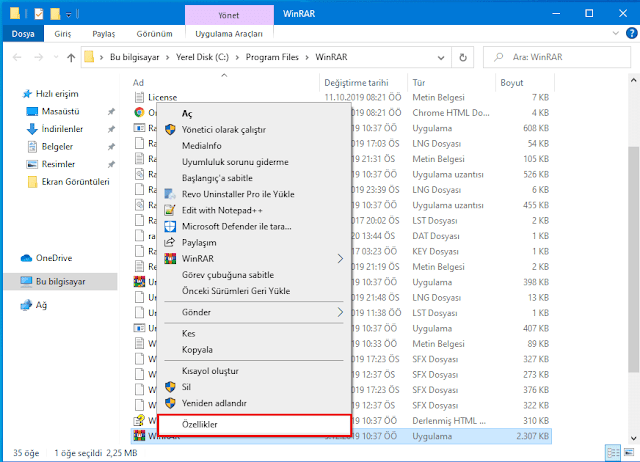Click the Ara: WinRAR search box
Viewport: 640px width, 462px height.
click(x=557, y=57)
